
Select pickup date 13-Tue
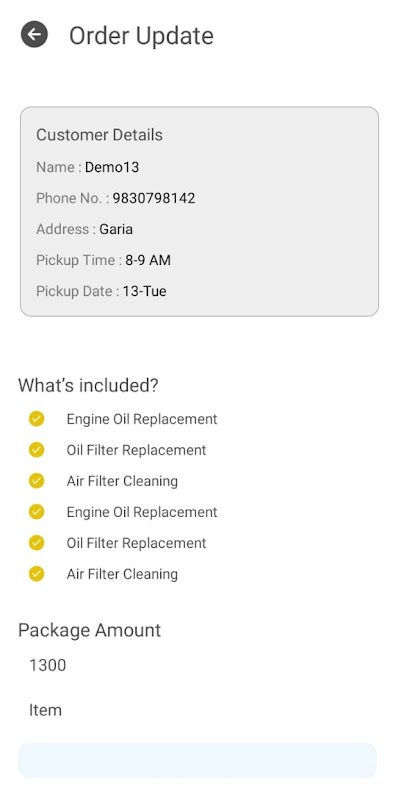(x=144, y=291)
